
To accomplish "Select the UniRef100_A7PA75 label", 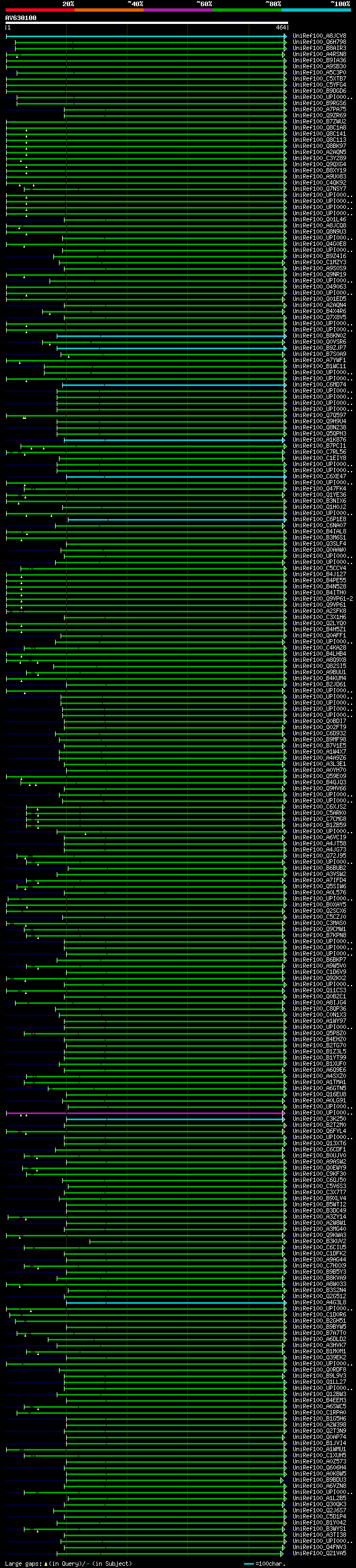I will click(319, 110).
